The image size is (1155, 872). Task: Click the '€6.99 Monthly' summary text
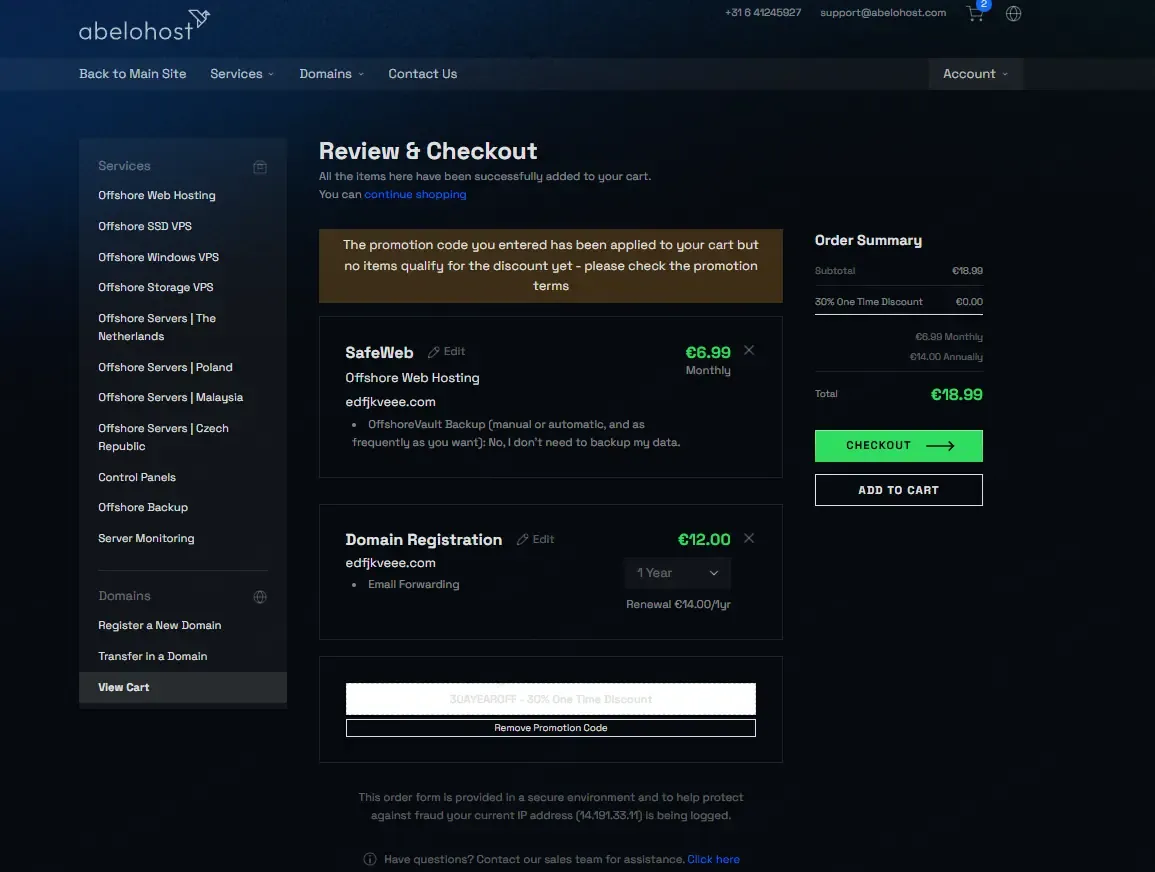tap(949, 337)
